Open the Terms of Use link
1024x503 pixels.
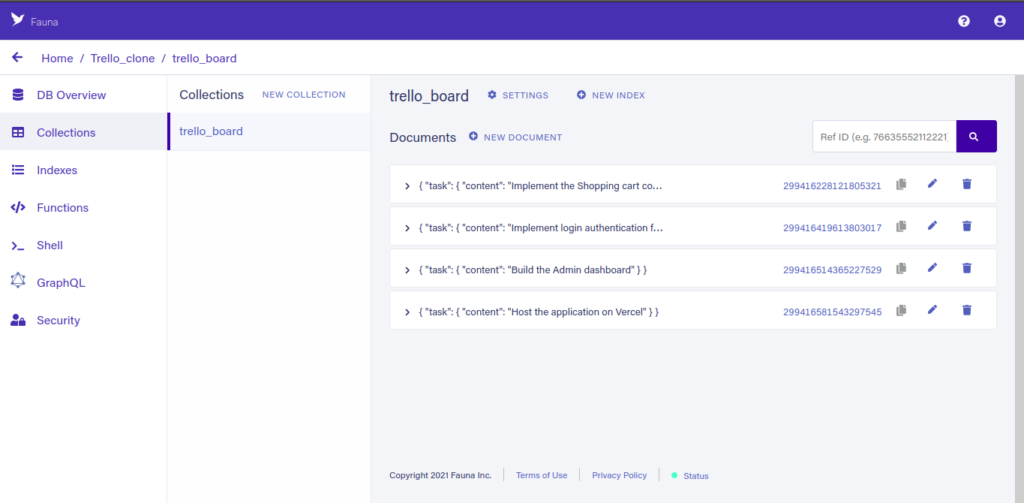(x=541, y=475)
